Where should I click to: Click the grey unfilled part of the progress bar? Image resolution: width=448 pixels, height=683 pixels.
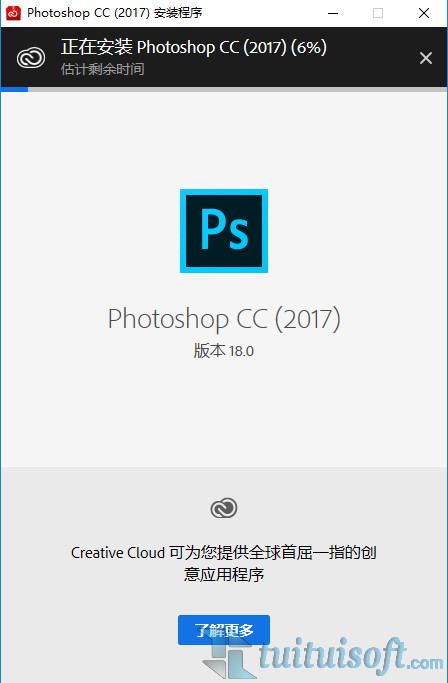click(238, 89)
